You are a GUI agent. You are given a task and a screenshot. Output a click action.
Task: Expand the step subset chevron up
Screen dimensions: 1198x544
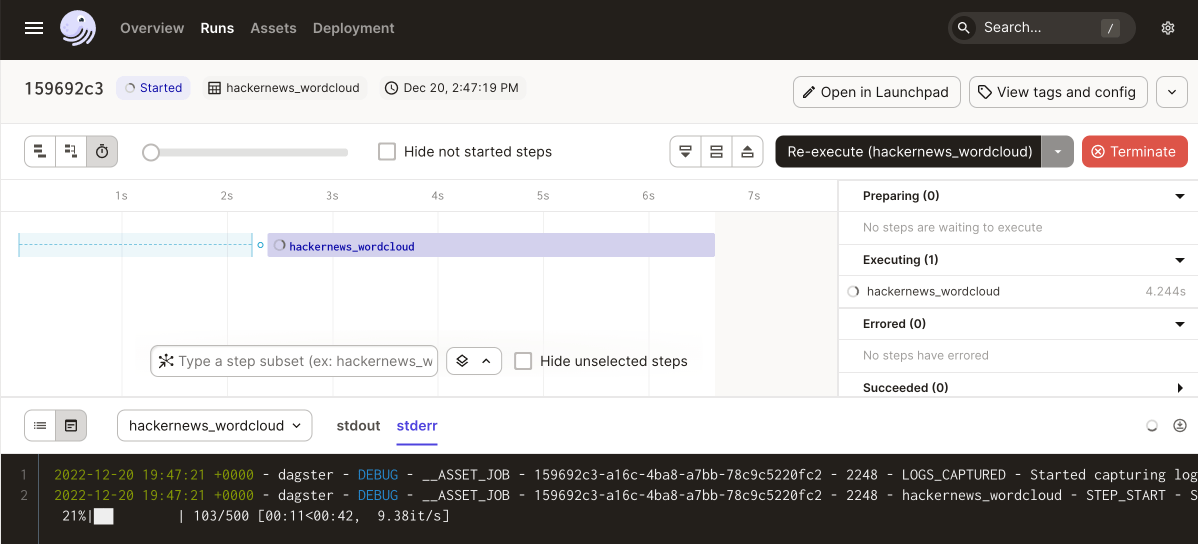coord(486,361)
